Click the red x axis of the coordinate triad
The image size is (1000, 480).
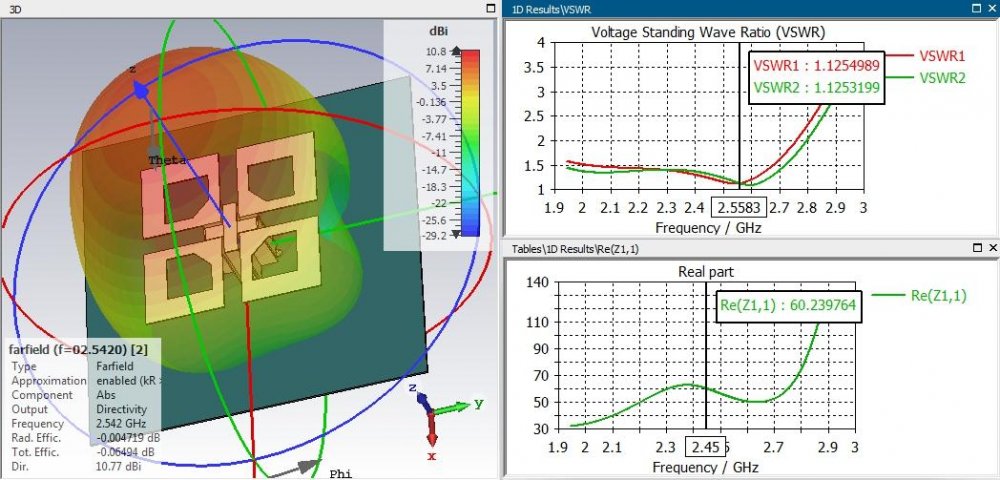click(432, 430)
